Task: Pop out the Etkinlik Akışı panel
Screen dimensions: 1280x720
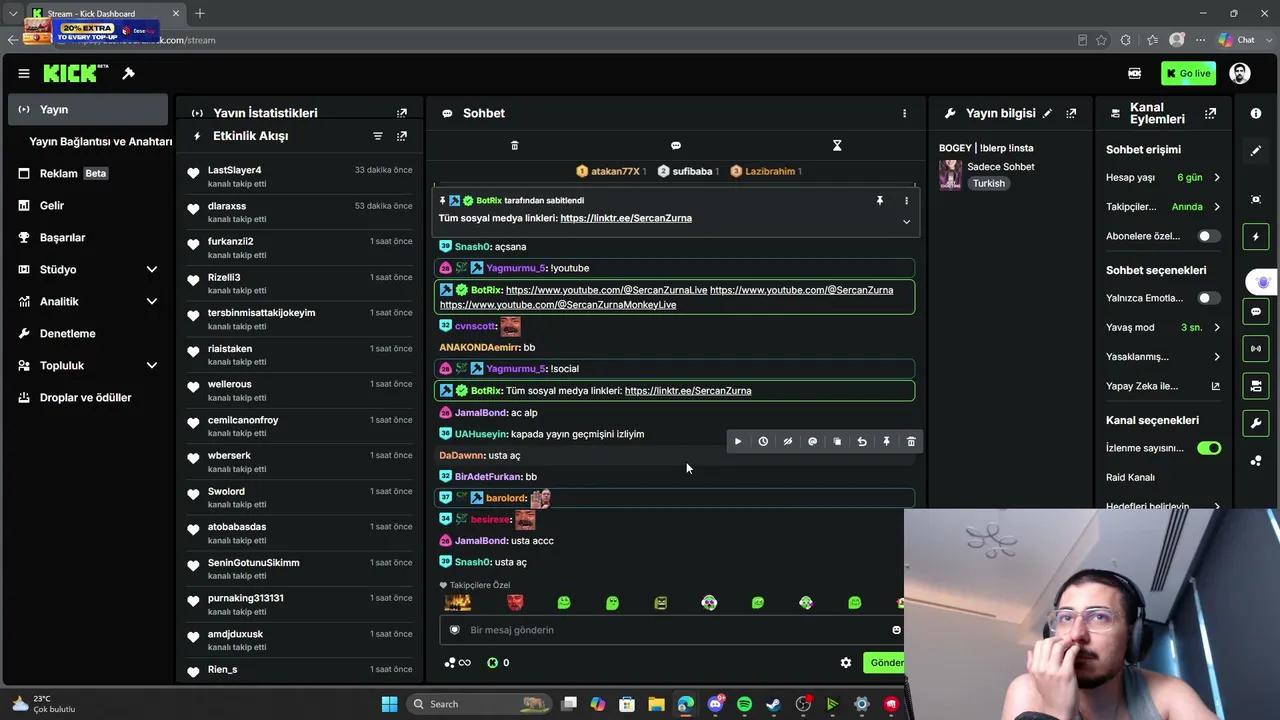Action: (x=402, y=136)
